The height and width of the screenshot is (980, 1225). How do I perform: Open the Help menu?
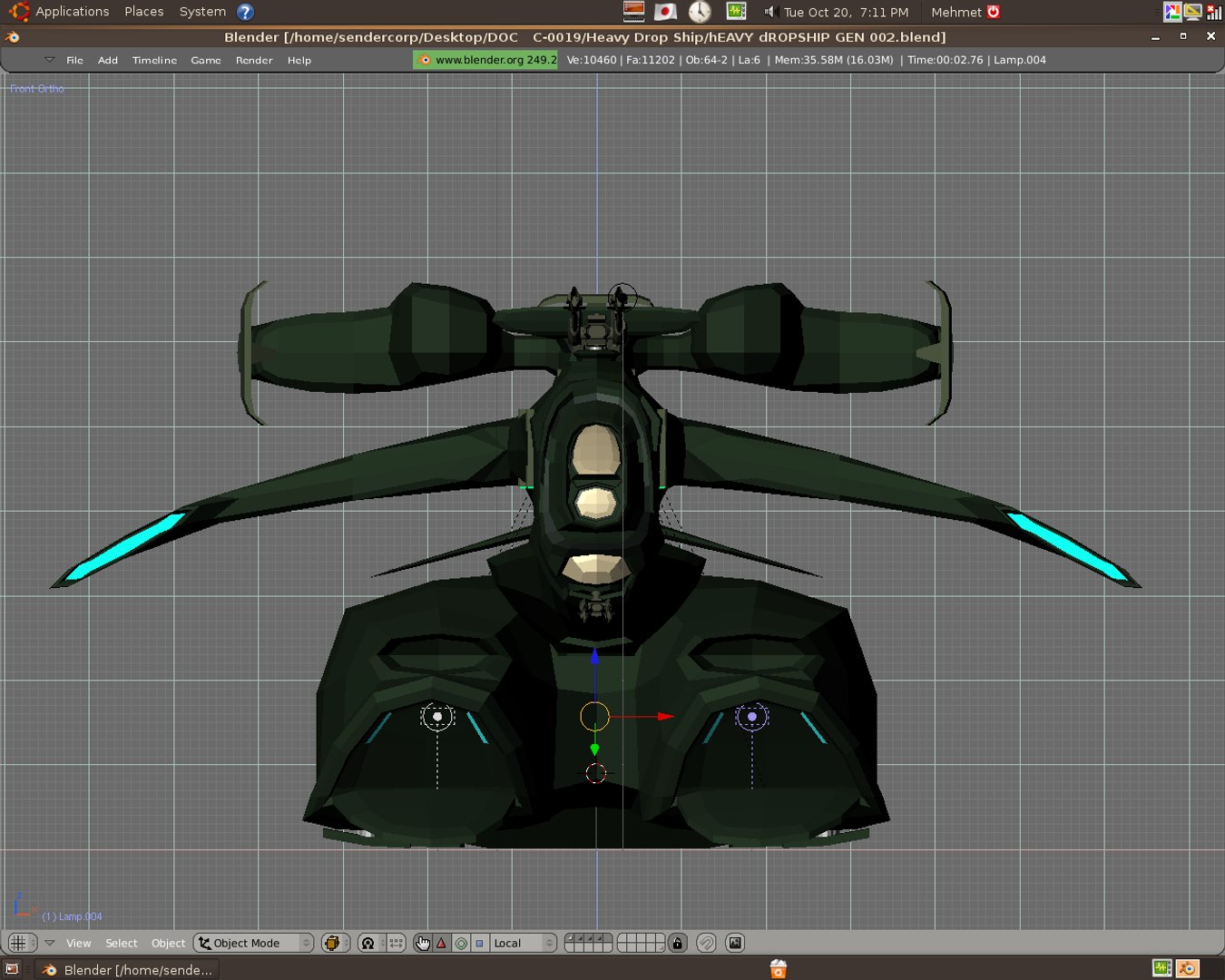tap(299, 60)
